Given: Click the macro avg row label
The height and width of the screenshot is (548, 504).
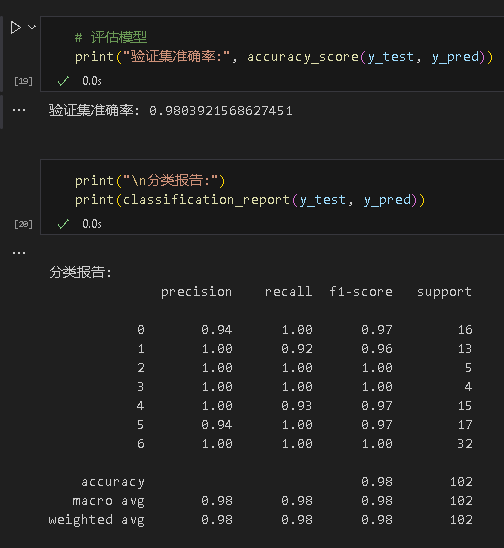Looking at the screenshot, I should tap(109, 501).
